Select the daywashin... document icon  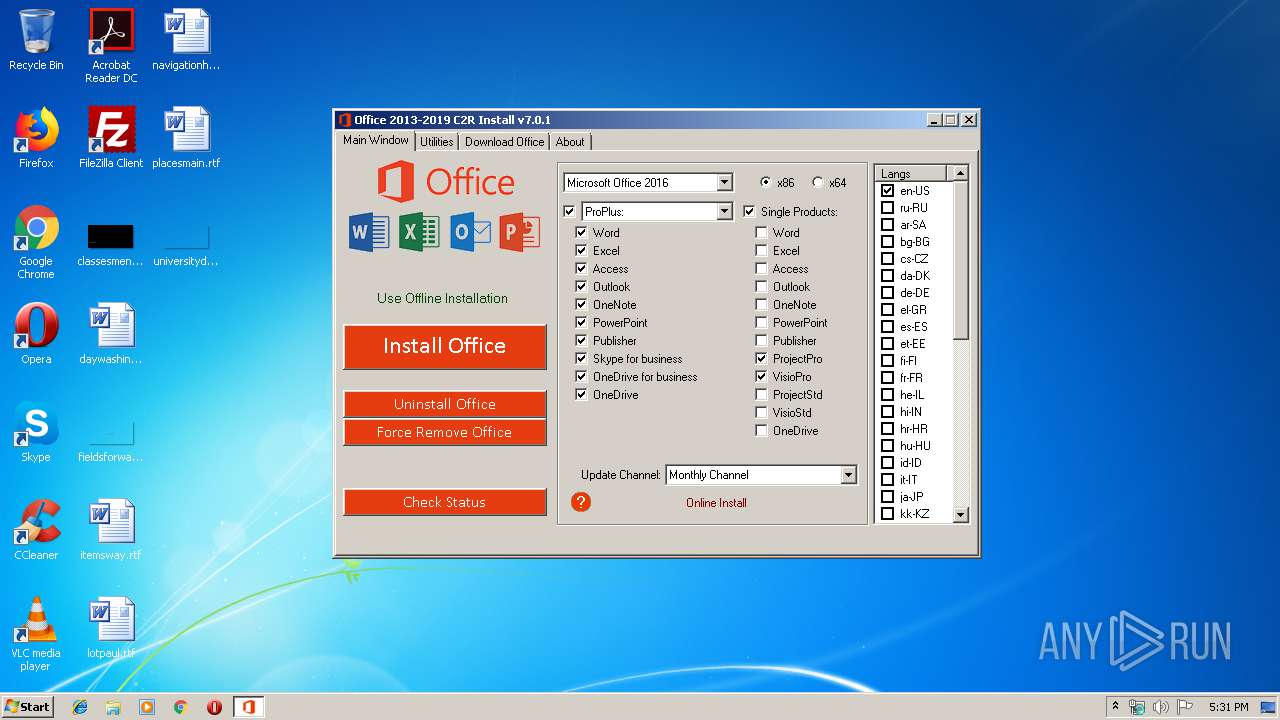tap(111, 334)
